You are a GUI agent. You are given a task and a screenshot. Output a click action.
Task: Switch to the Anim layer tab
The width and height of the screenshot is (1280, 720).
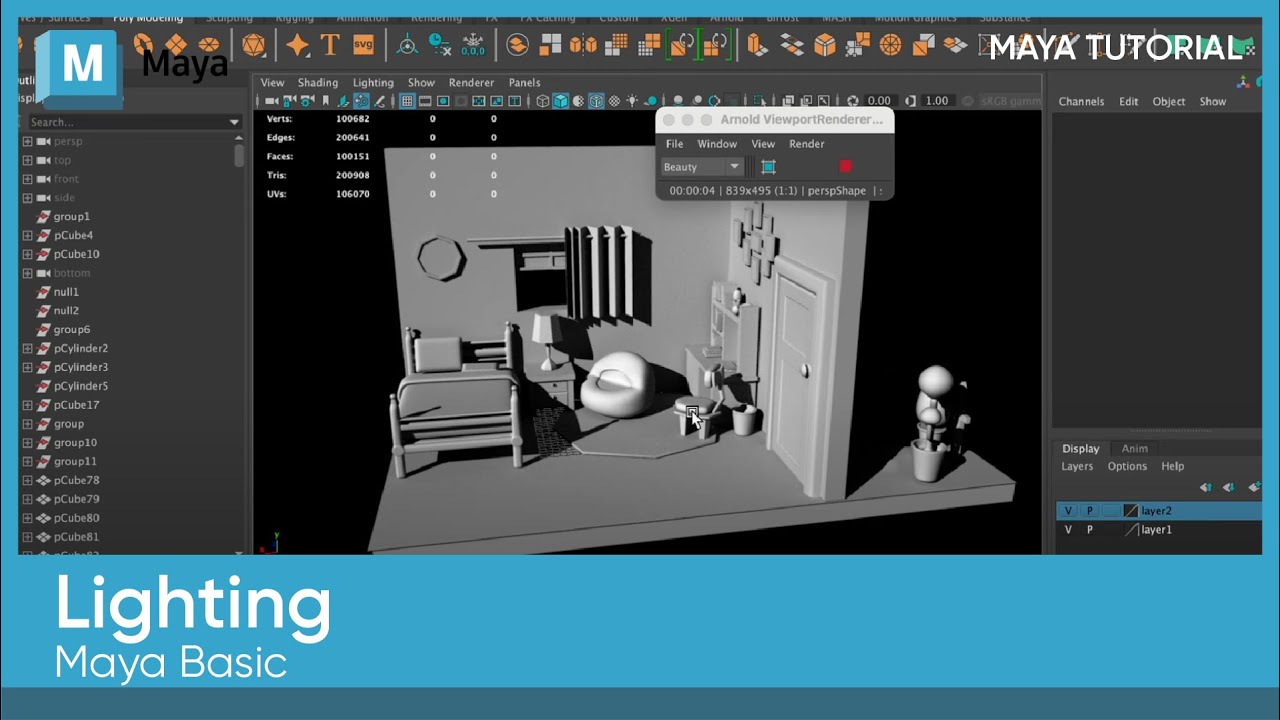coord(1134,448)
